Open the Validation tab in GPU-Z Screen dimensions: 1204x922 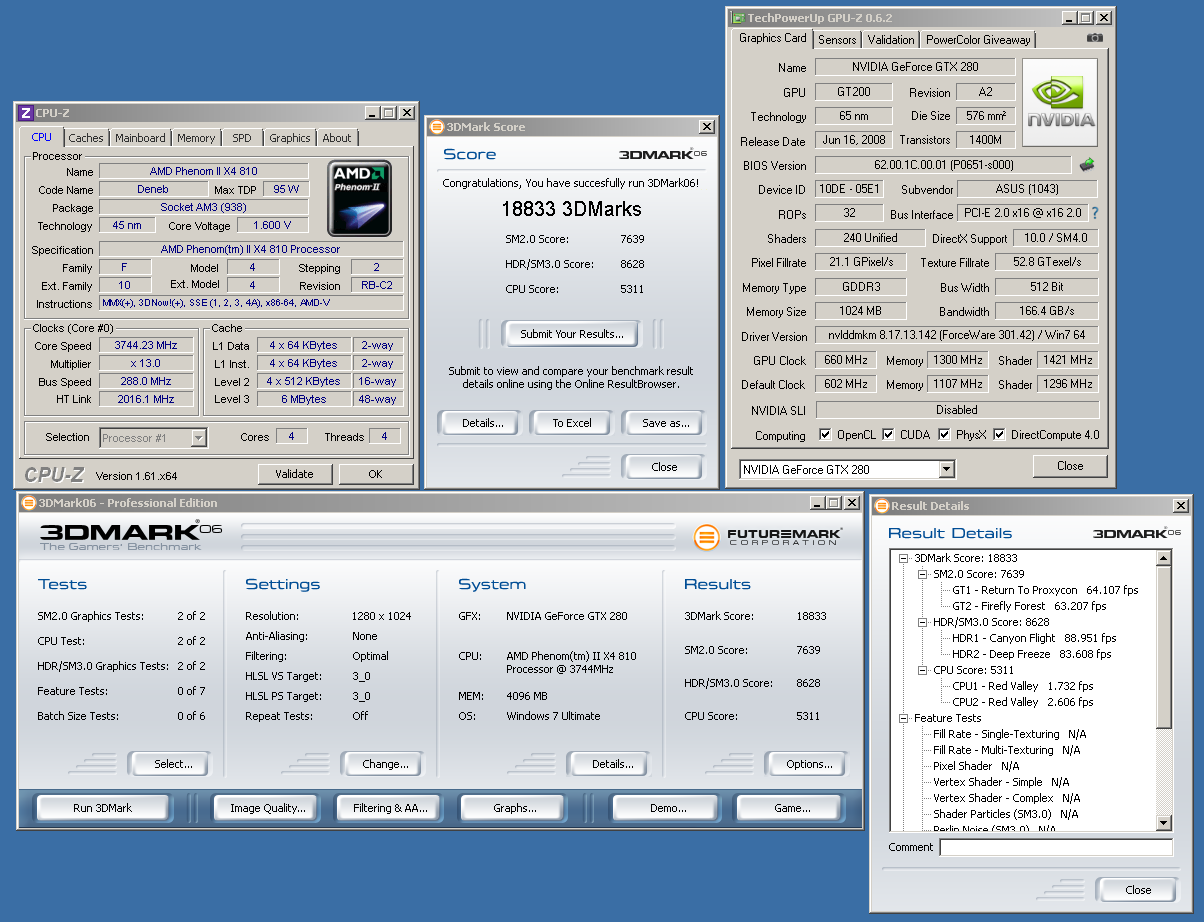[x=891, y=40]
